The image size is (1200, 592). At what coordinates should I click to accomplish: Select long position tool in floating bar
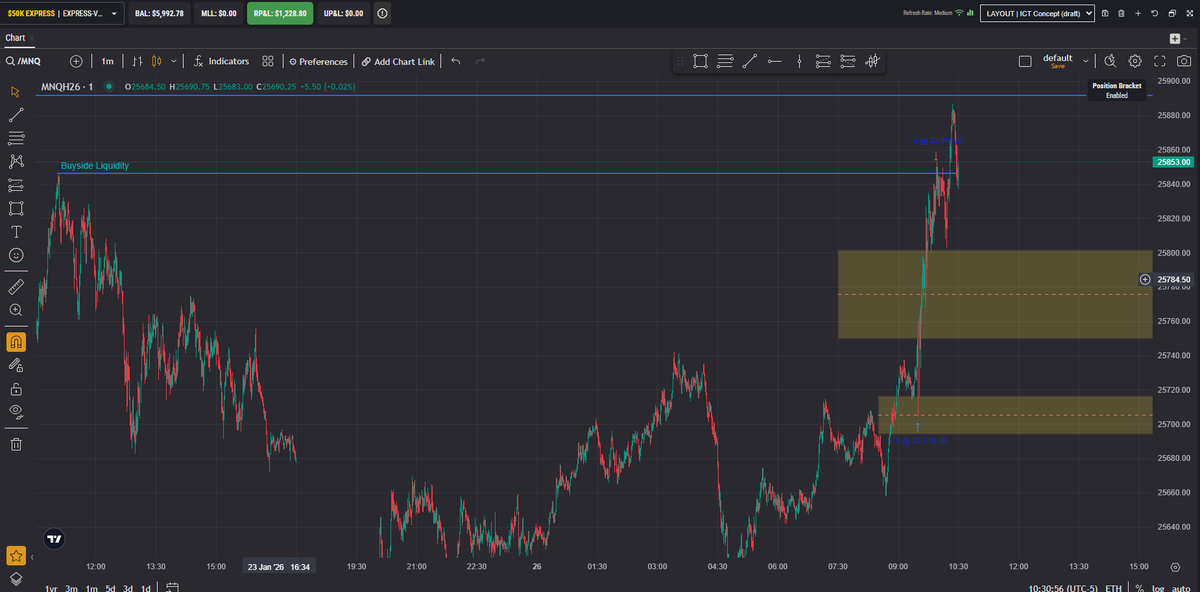click(x=824, y=61)
